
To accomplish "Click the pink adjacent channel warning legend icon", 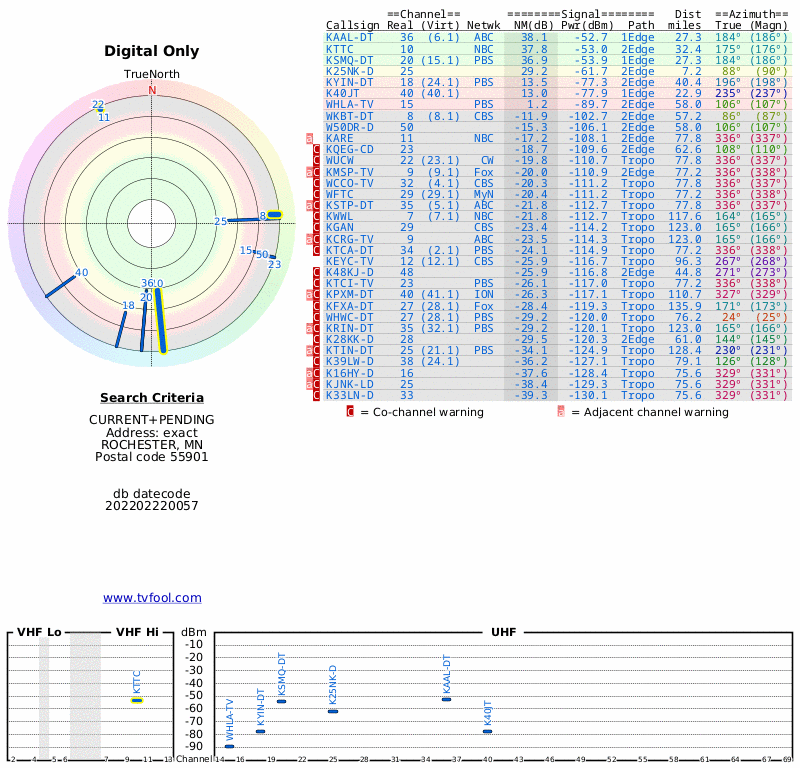I will [x=561, y=412].
